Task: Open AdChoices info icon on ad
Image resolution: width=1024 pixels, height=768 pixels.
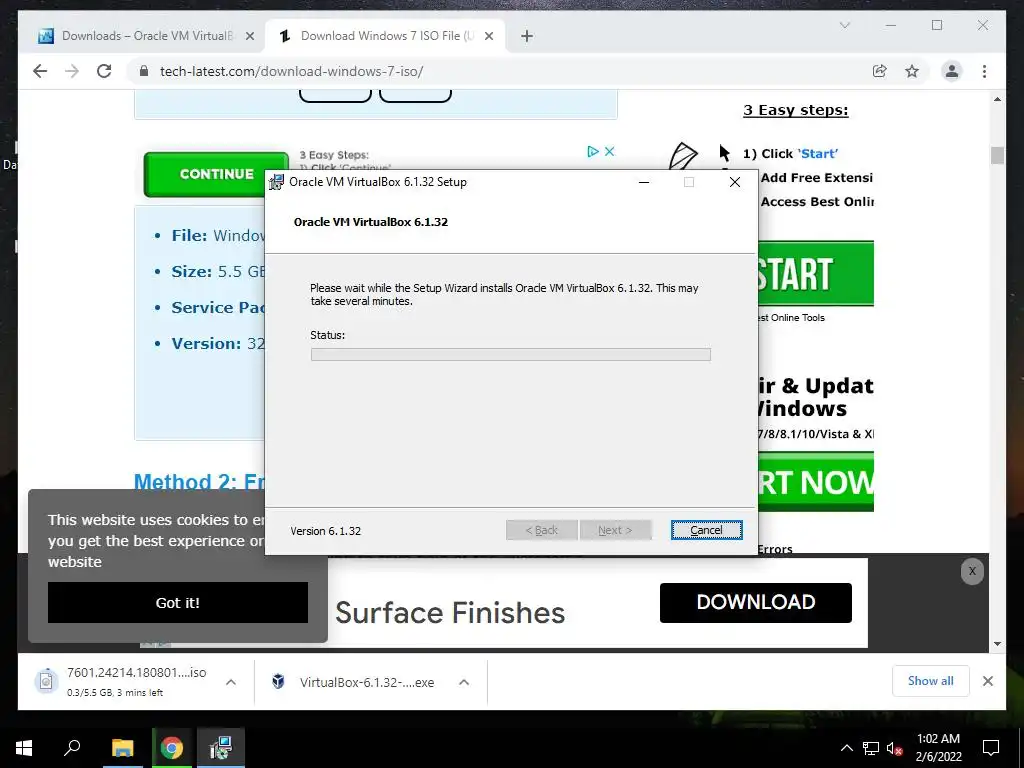Action: coord(593,152)
